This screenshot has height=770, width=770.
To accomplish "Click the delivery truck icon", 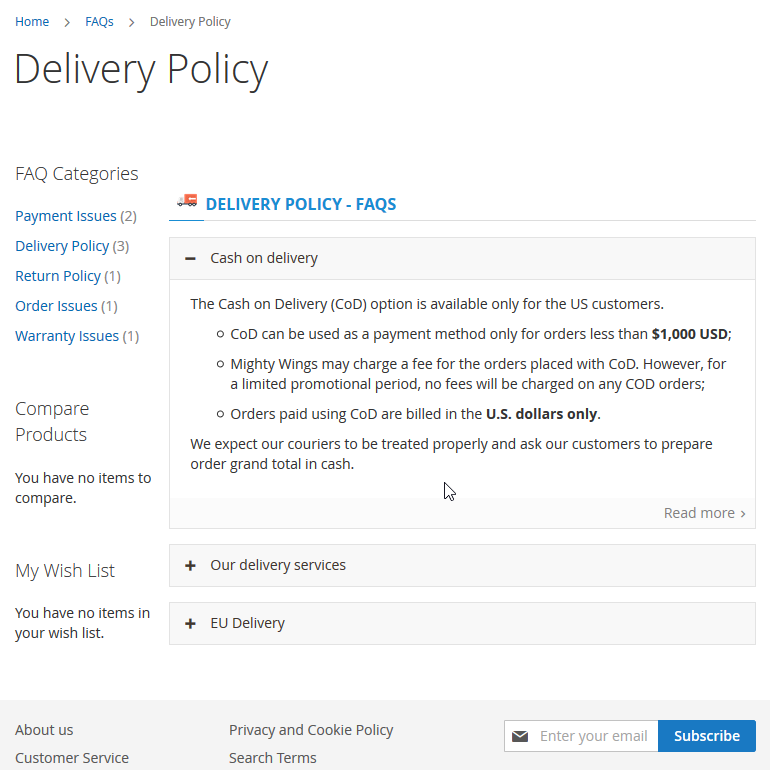I will (187, 202).
